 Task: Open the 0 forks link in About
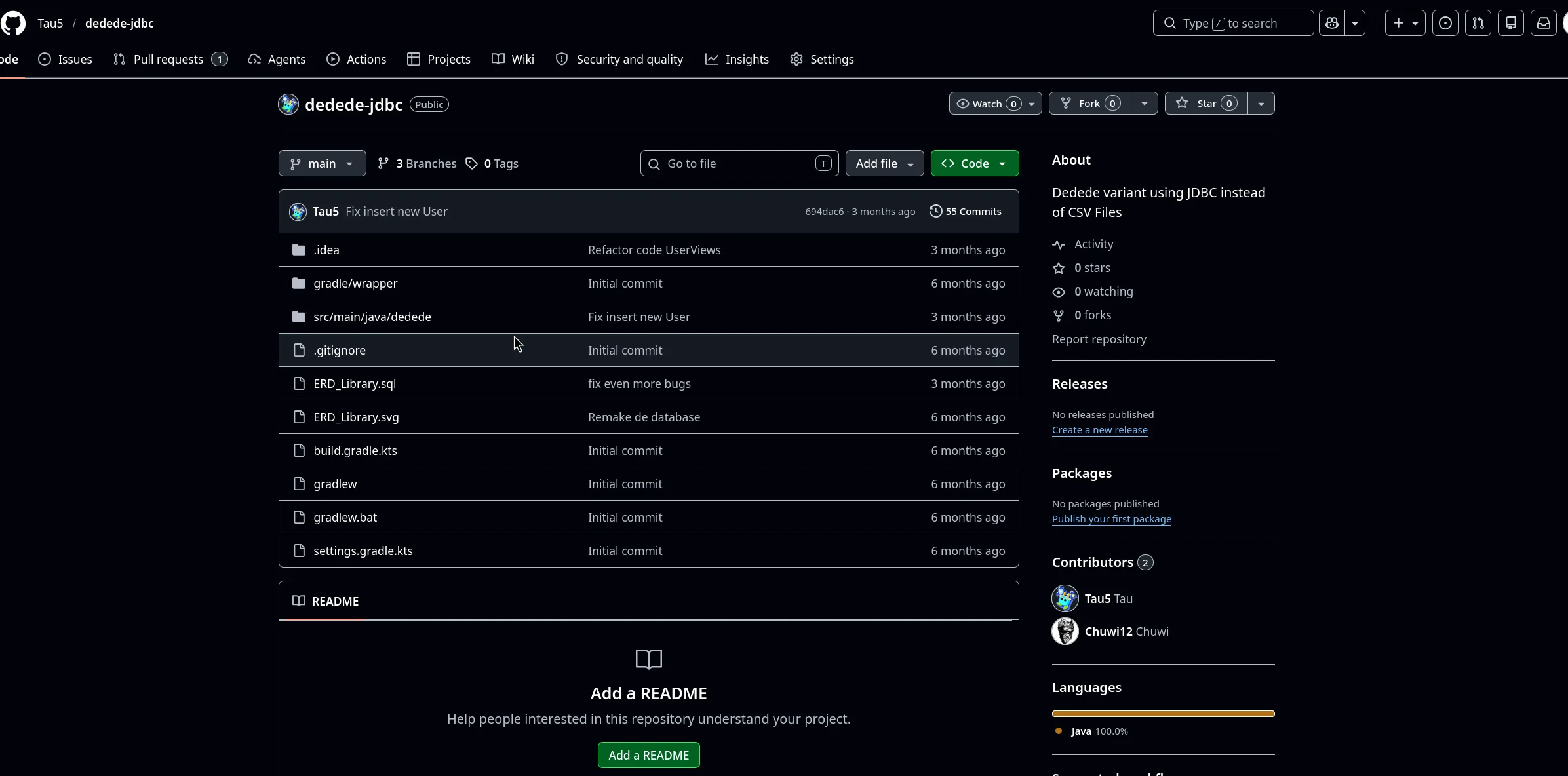click(x=1082, y=315)
